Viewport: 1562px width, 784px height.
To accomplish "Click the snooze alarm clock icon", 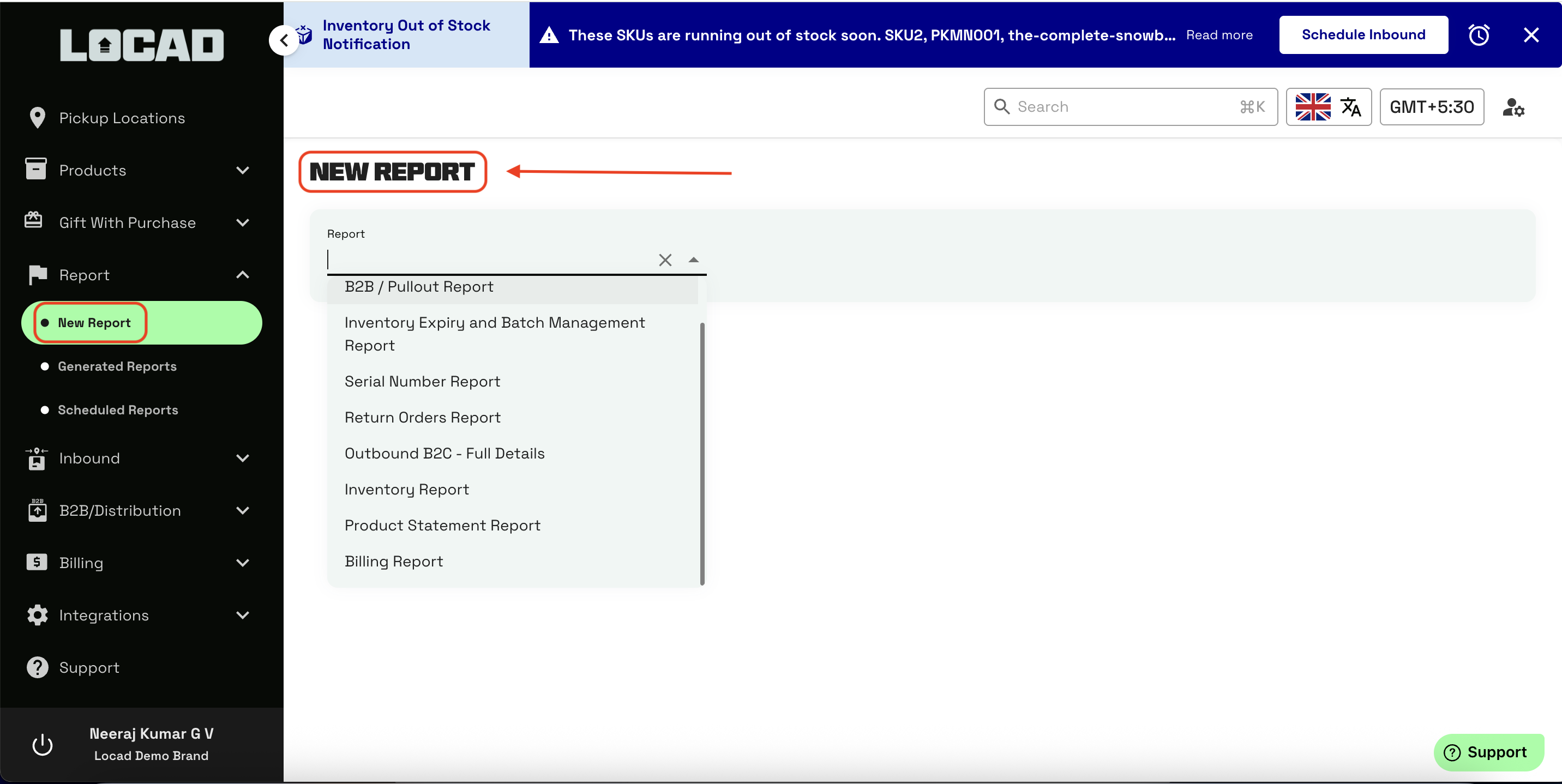I will coord(1479,35).
